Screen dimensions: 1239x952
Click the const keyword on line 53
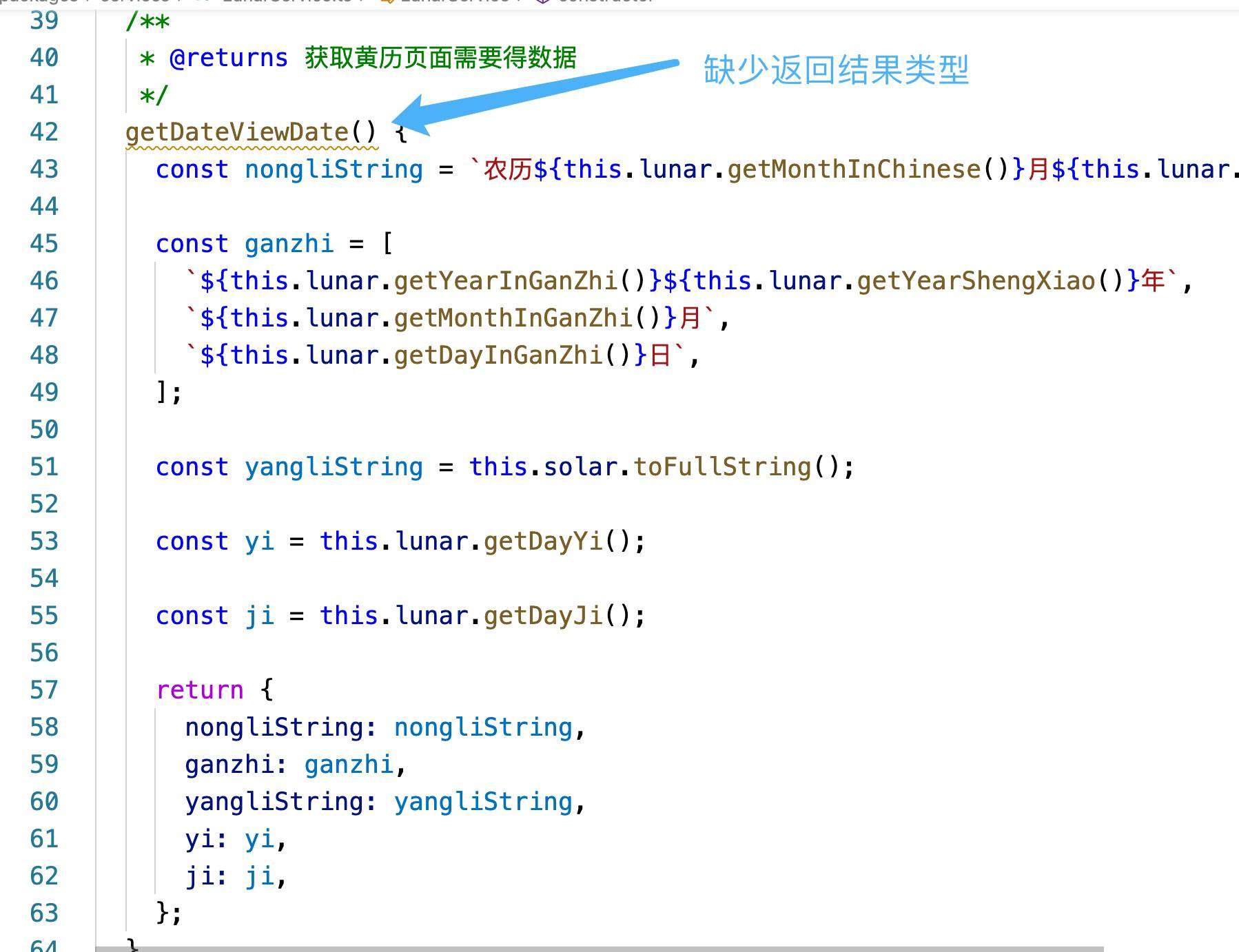(x=192, y=541)
